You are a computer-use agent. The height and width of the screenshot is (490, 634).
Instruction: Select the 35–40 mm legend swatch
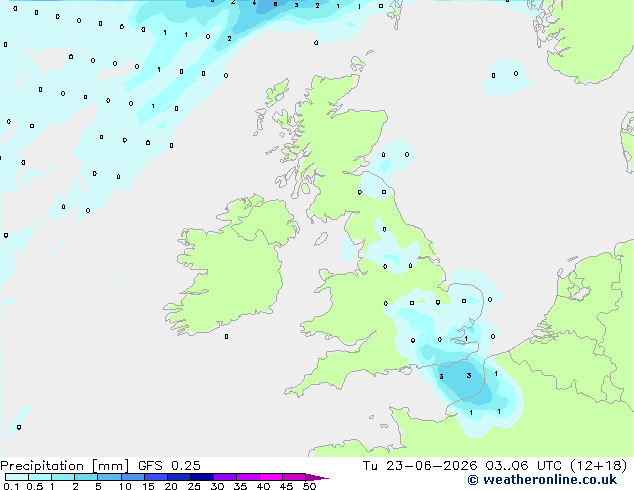click(247, 477)
